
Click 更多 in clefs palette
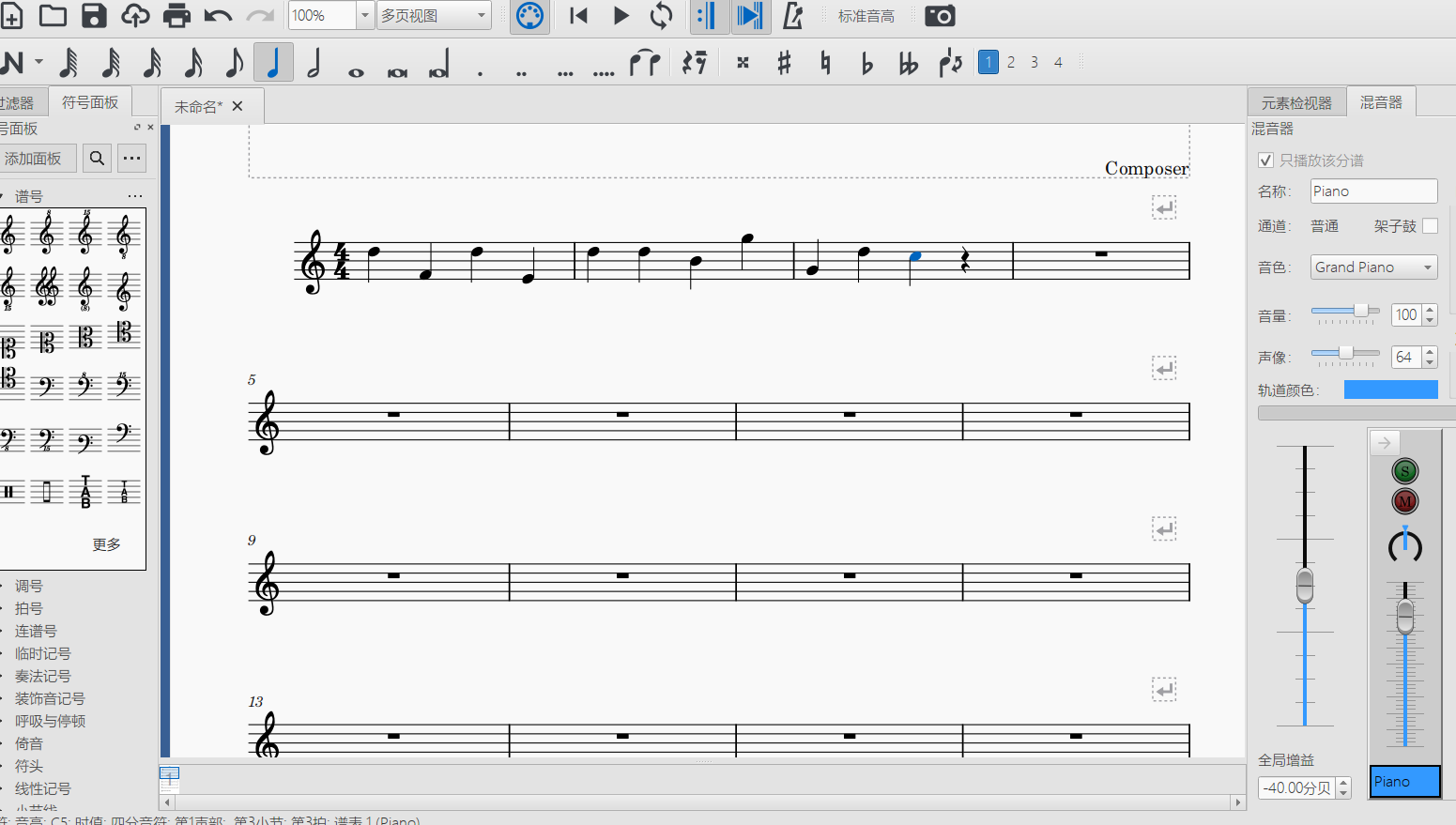pos(106,544)
